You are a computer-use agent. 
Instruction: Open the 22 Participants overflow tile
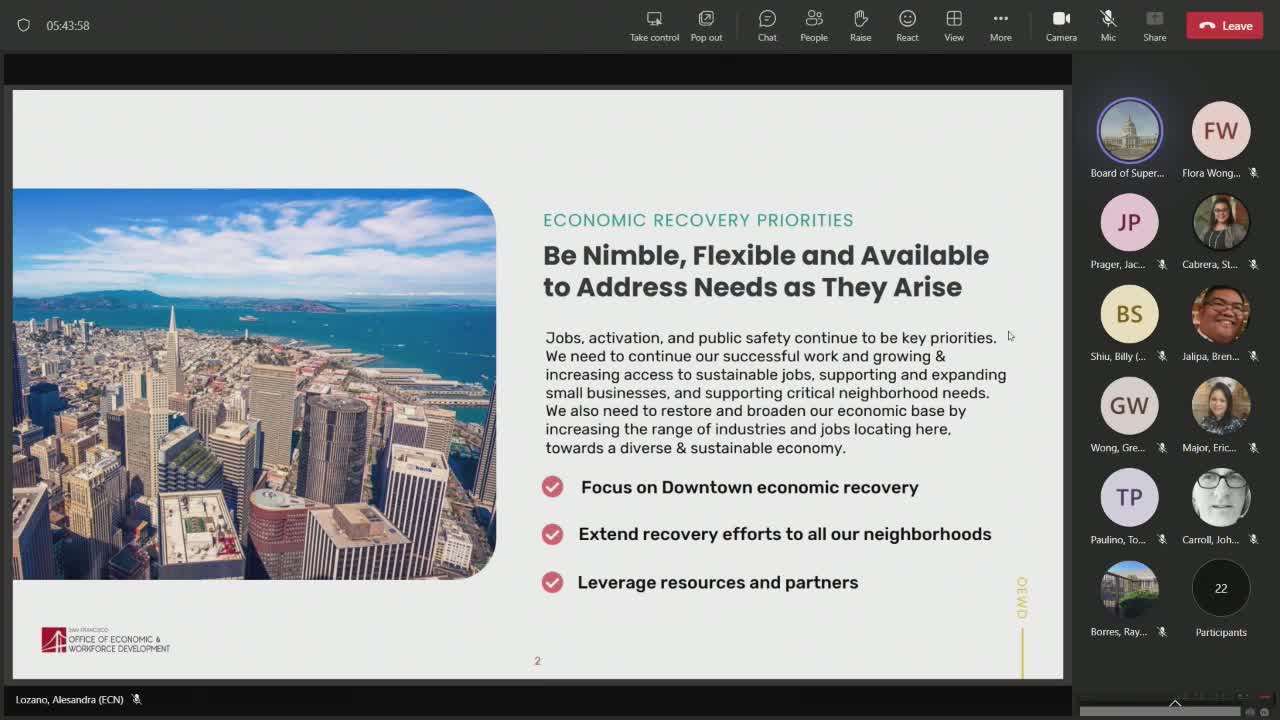point(1220,589)
